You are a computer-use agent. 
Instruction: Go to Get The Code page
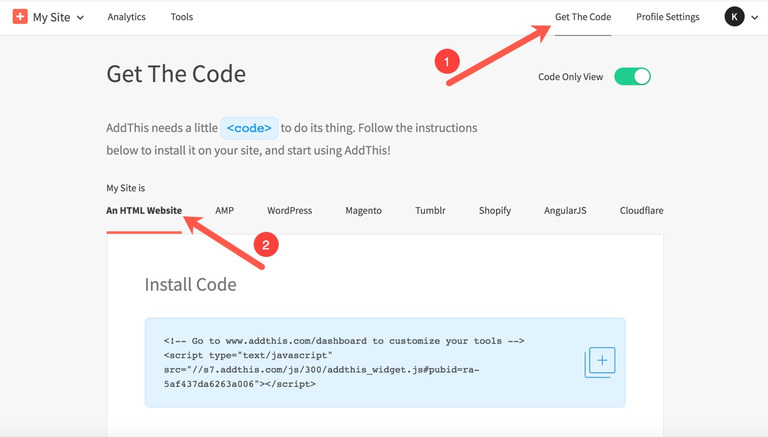click(583, 17)
